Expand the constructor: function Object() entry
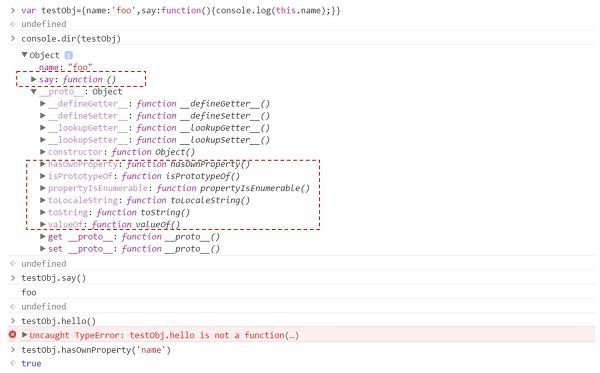The image size is (600, 373). pyautogui.click(x=43, y=152)
